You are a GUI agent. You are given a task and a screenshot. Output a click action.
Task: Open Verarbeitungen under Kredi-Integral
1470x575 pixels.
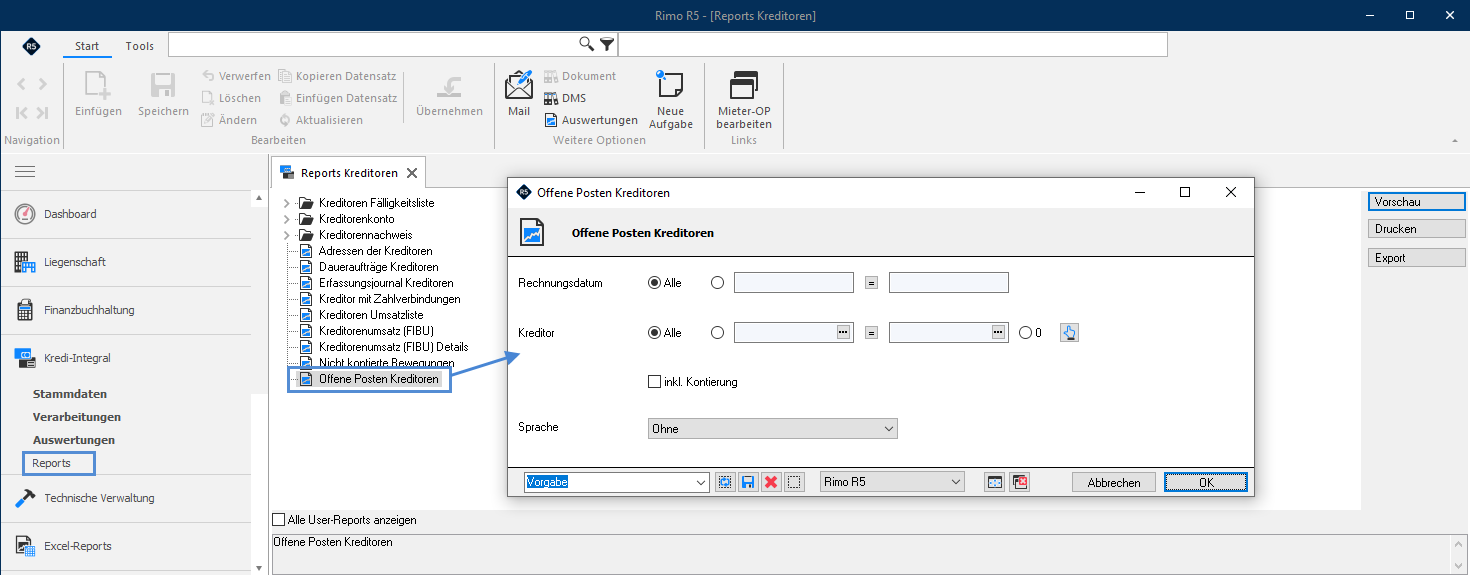click(x=77, y=417)
